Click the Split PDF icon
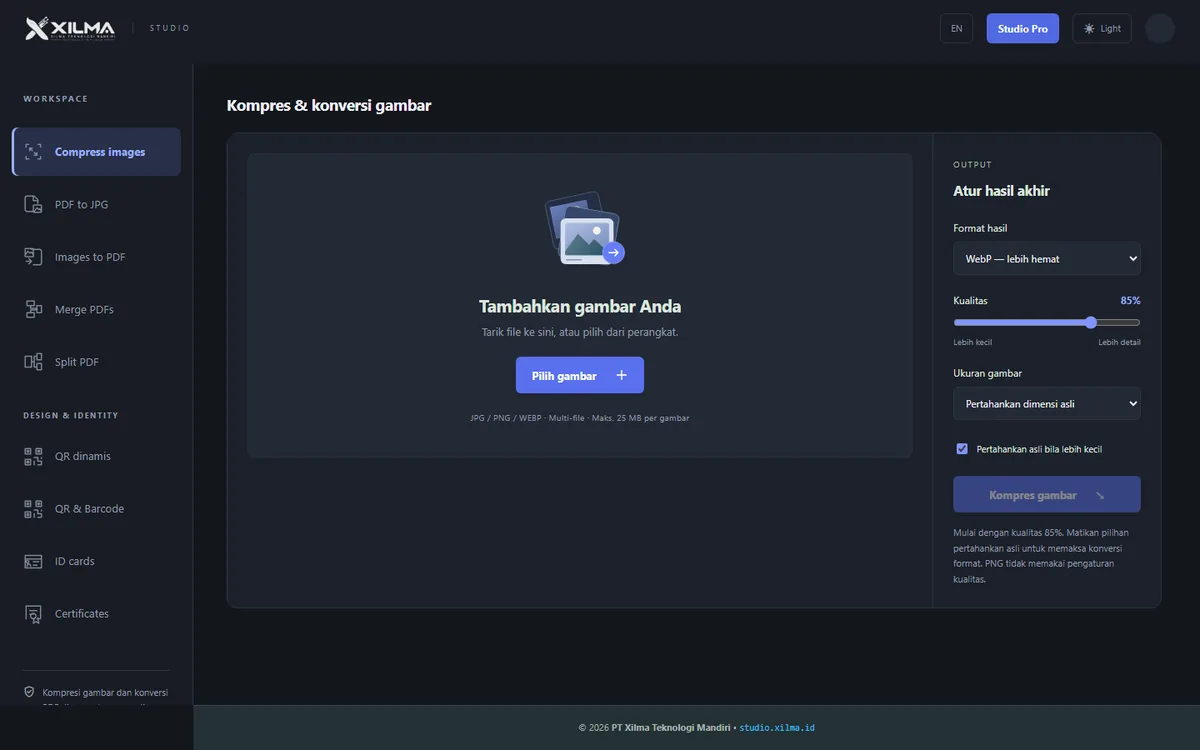 click(33, 362)
